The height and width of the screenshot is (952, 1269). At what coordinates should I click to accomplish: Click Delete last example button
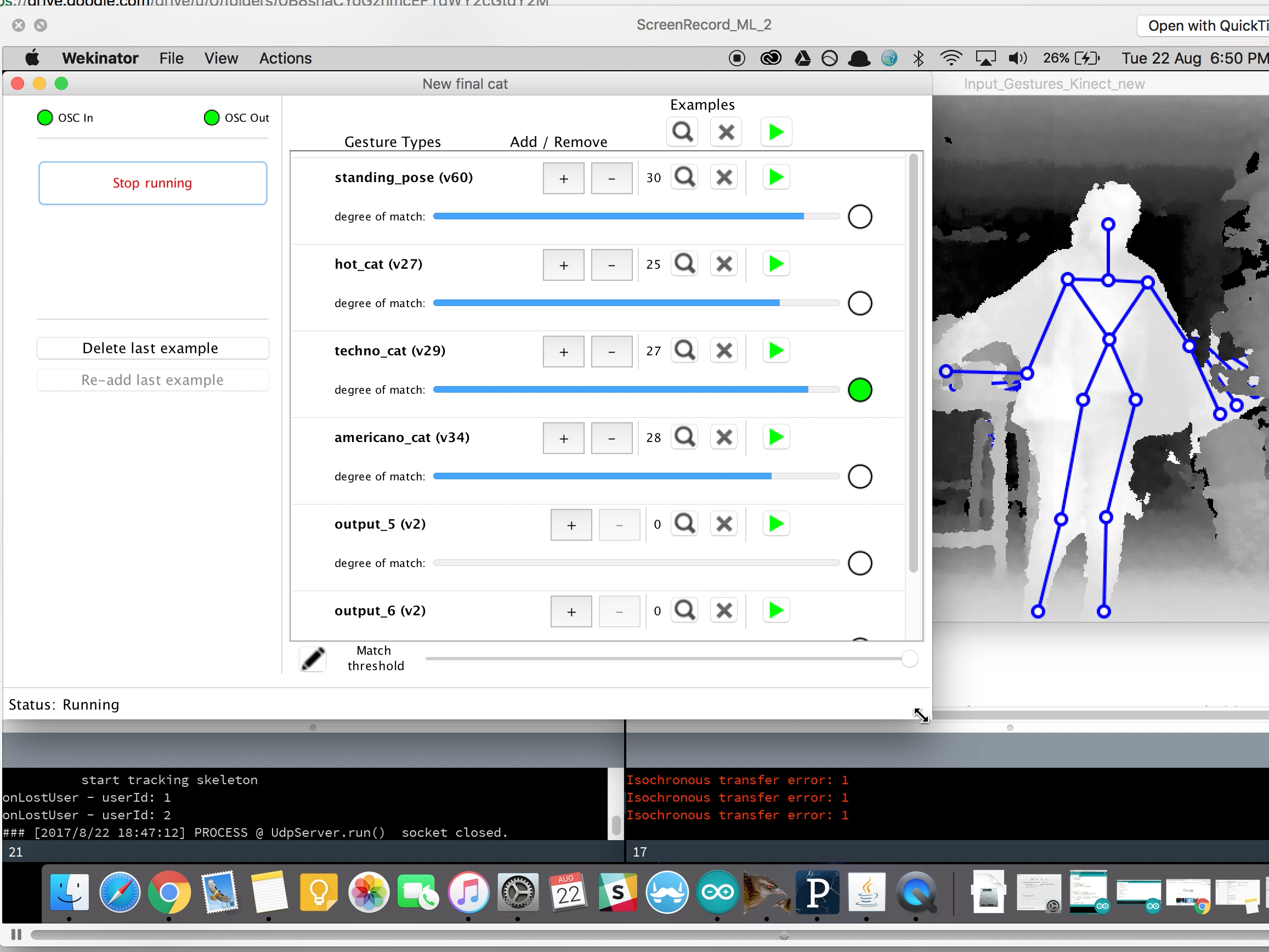[152, 348]
